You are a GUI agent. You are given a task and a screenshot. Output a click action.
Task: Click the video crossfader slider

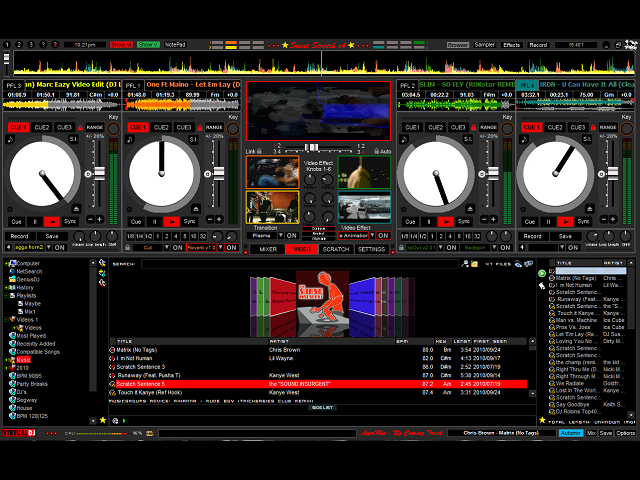click(x=311, y=147)
